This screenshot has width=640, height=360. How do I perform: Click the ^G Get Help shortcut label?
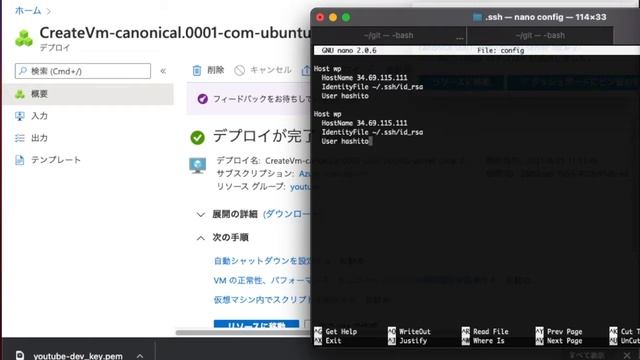click(x=336, y=331)
